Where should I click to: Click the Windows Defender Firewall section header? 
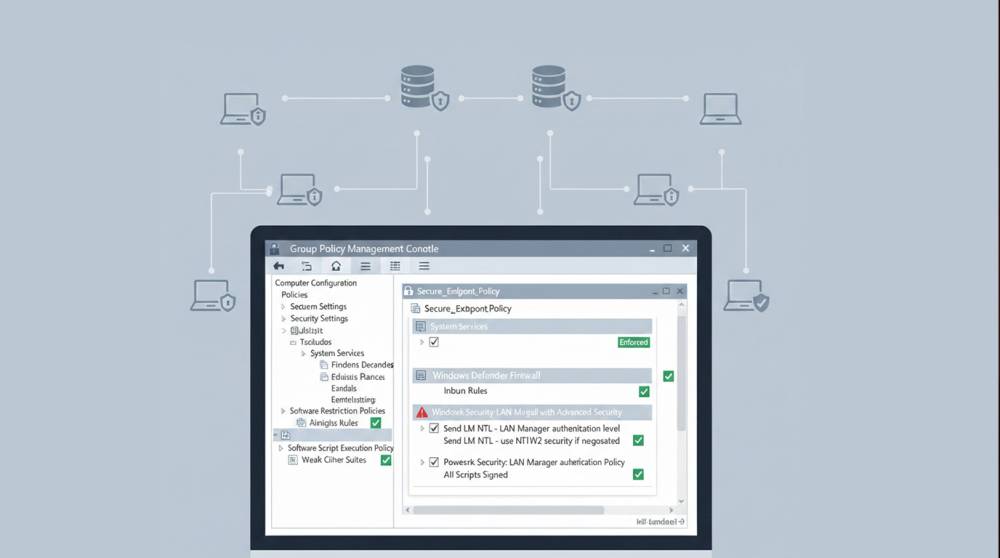pos(533,376)
